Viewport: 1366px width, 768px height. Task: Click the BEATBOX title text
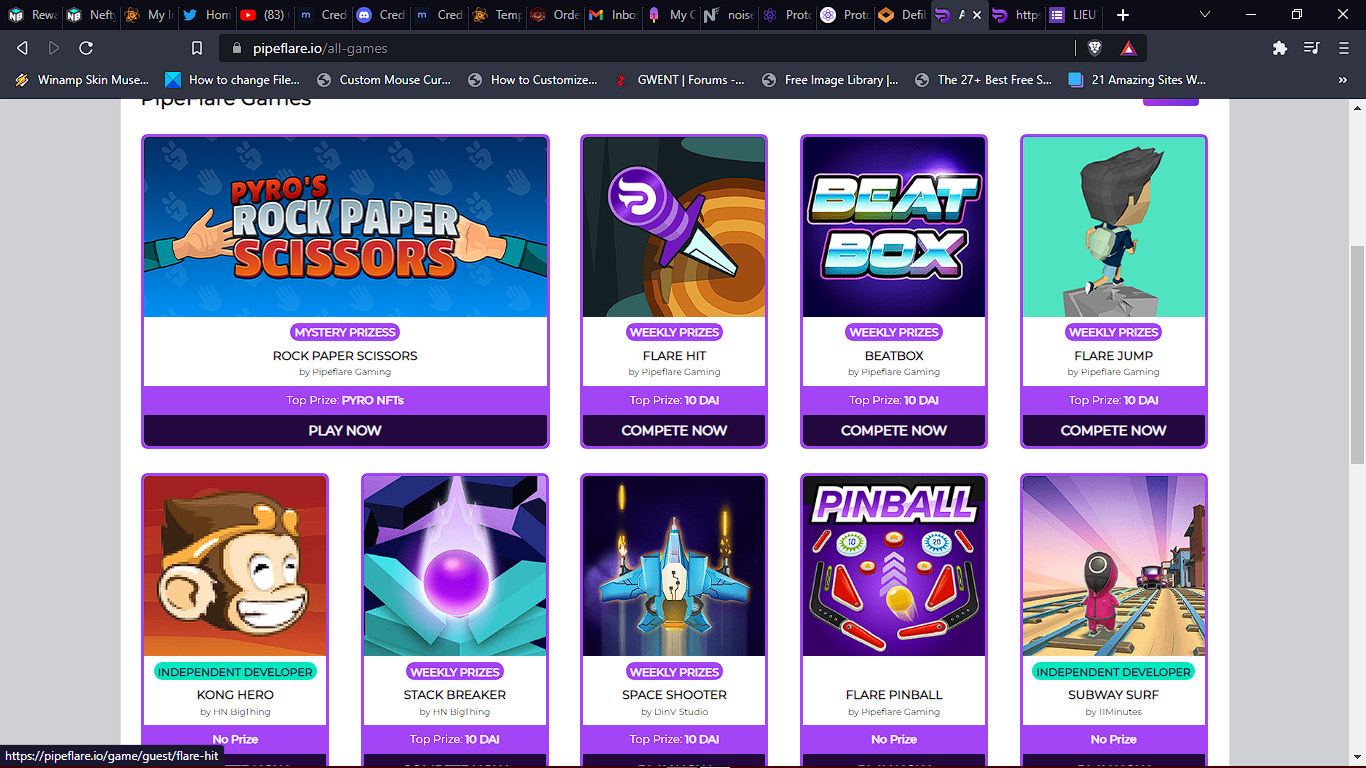[x=894, y=356]
